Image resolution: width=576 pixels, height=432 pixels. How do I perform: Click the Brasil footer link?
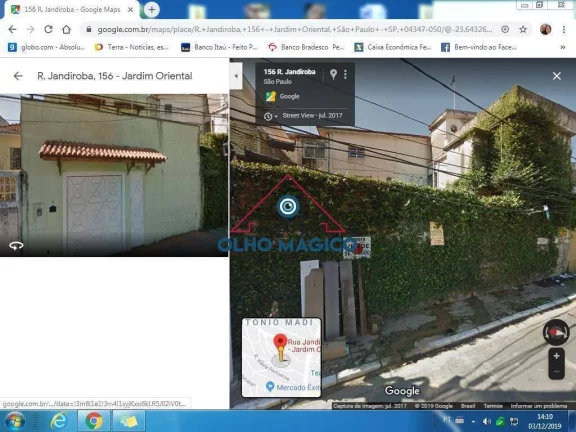468,406
